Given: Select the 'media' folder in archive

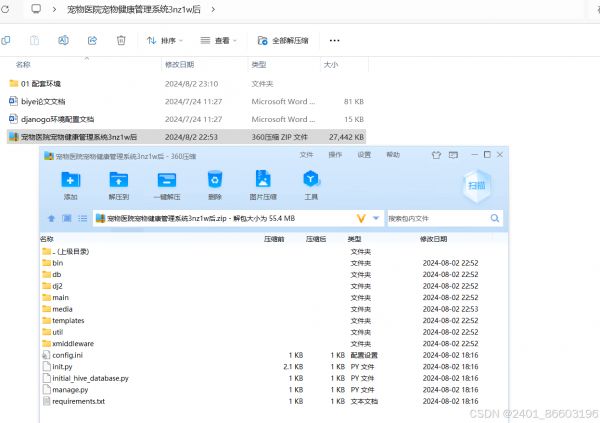Looking at the screenshot, I should (57, 309).
